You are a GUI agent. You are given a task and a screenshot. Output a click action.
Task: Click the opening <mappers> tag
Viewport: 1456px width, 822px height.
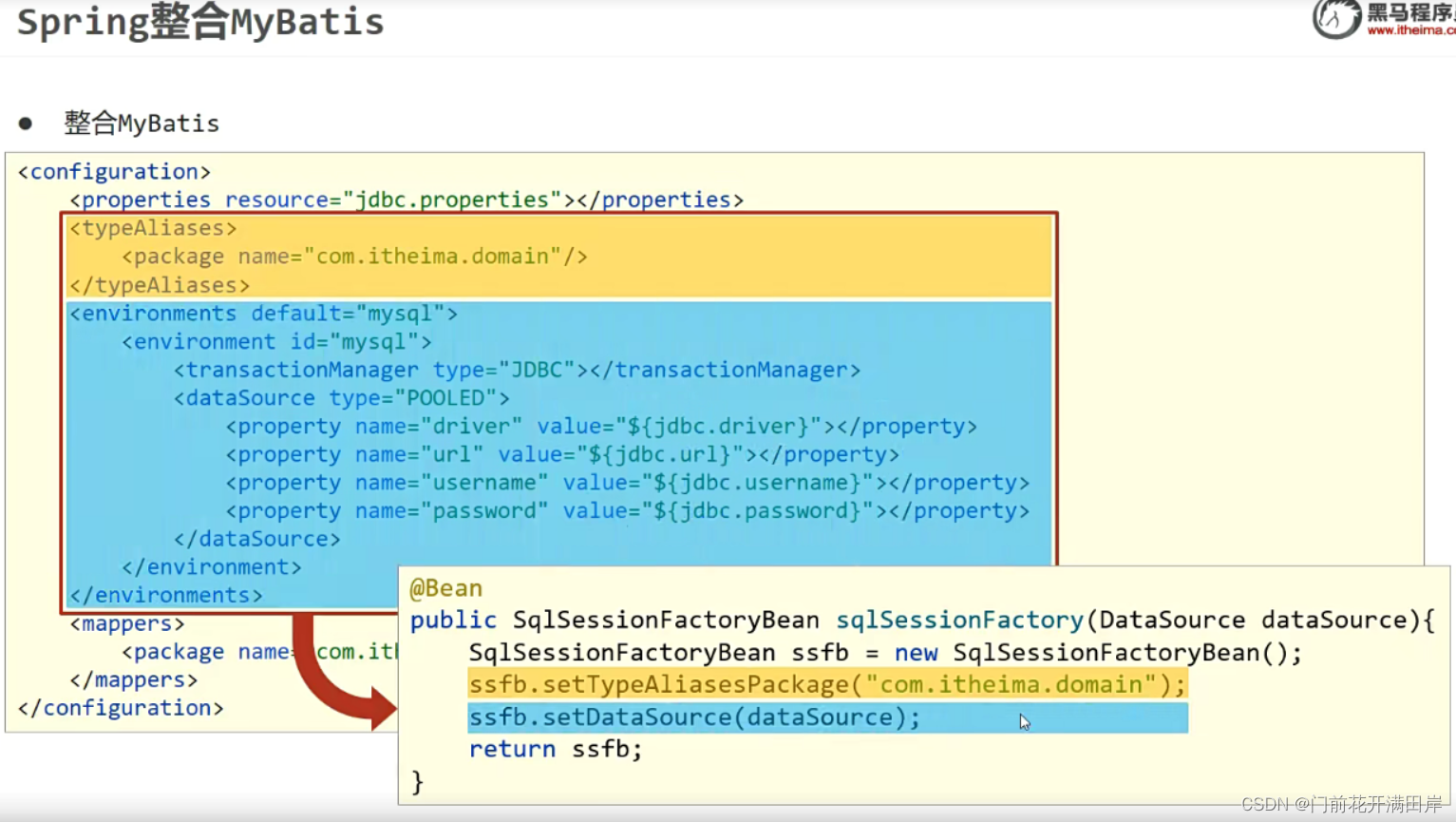127,624
